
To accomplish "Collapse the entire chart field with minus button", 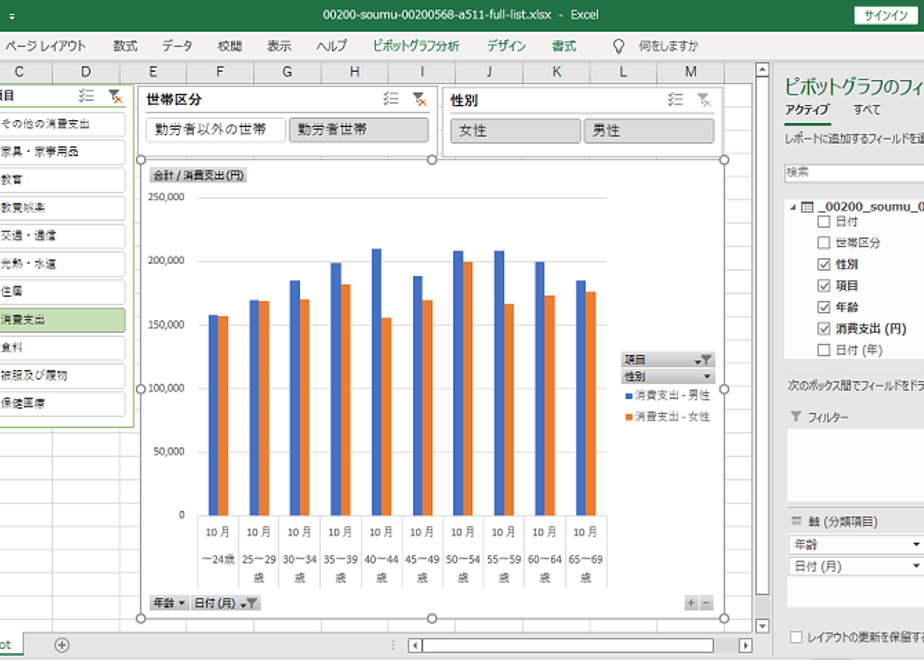I will click(706, 602).
